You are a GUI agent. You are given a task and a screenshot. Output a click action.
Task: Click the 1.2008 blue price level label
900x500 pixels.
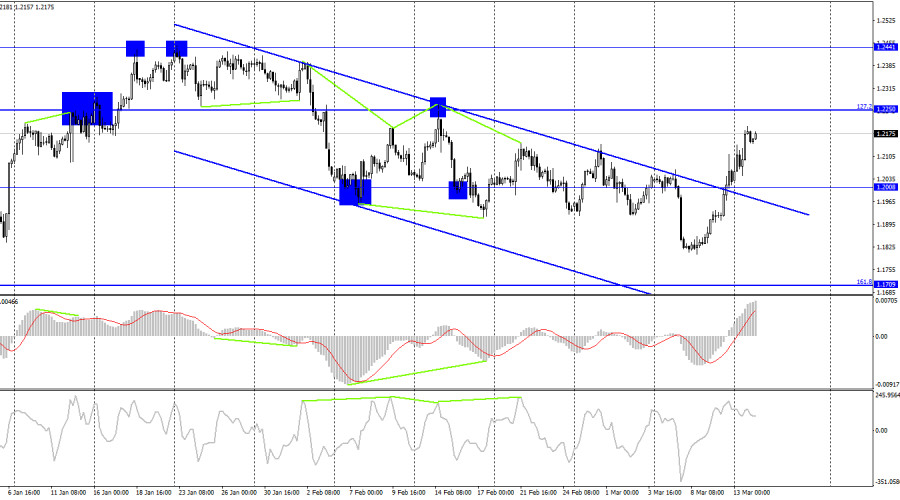point(885,187)
